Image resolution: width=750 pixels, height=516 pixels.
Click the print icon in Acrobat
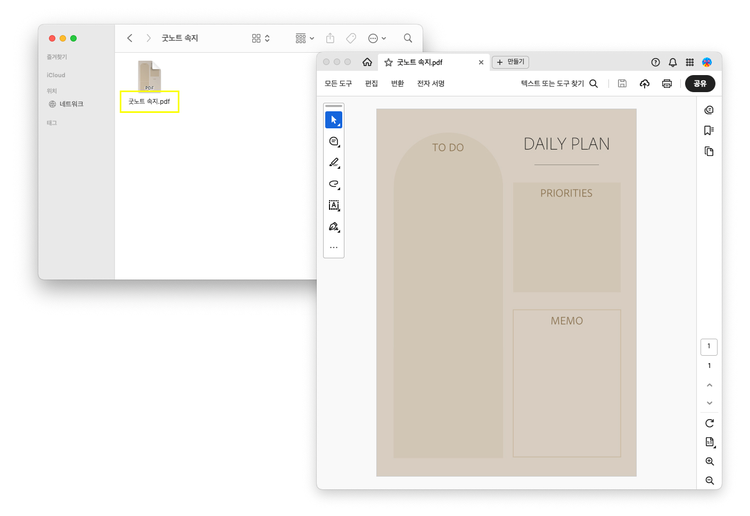(x=667, y=84)
